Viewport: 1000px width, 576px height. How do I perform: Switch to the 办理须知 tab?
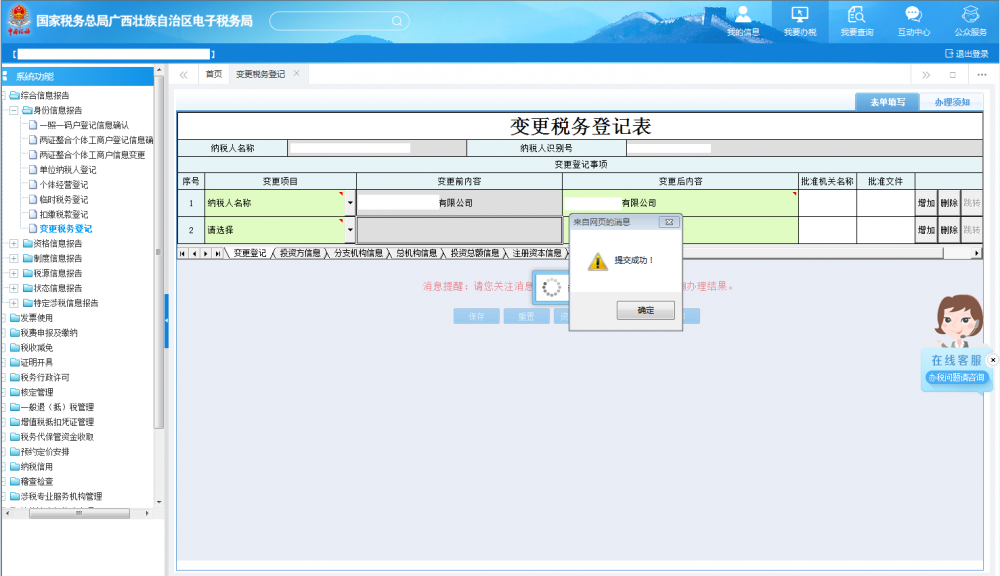(x=951, y=102)
